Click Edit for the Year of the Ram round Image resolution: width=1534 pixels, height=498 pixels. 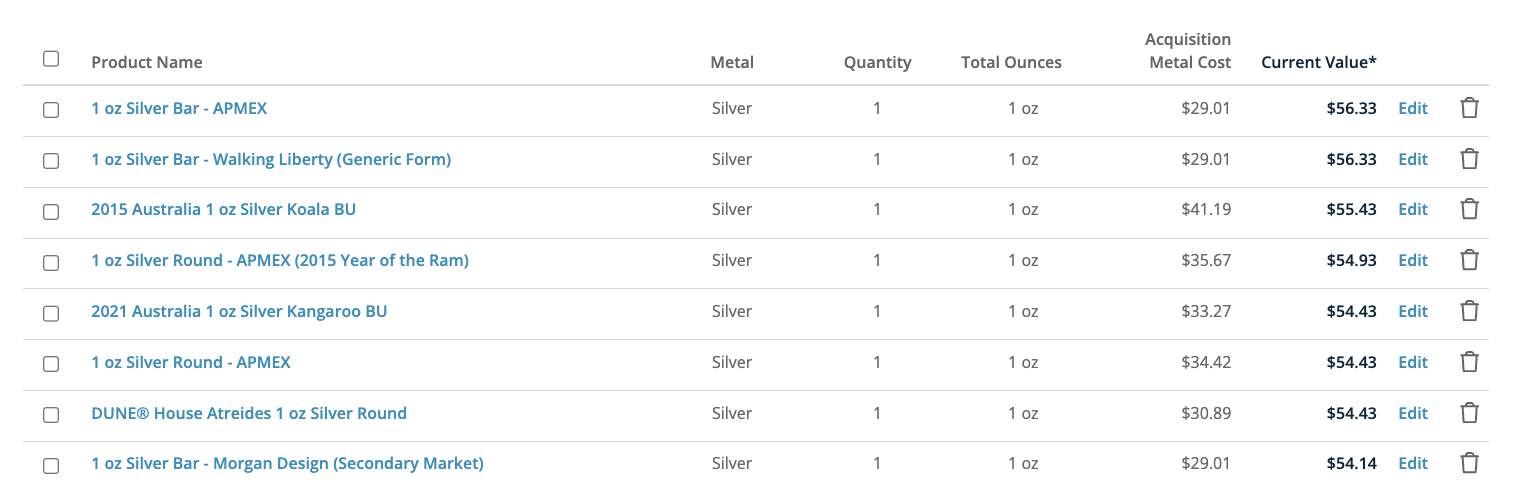coord(1412,260)
